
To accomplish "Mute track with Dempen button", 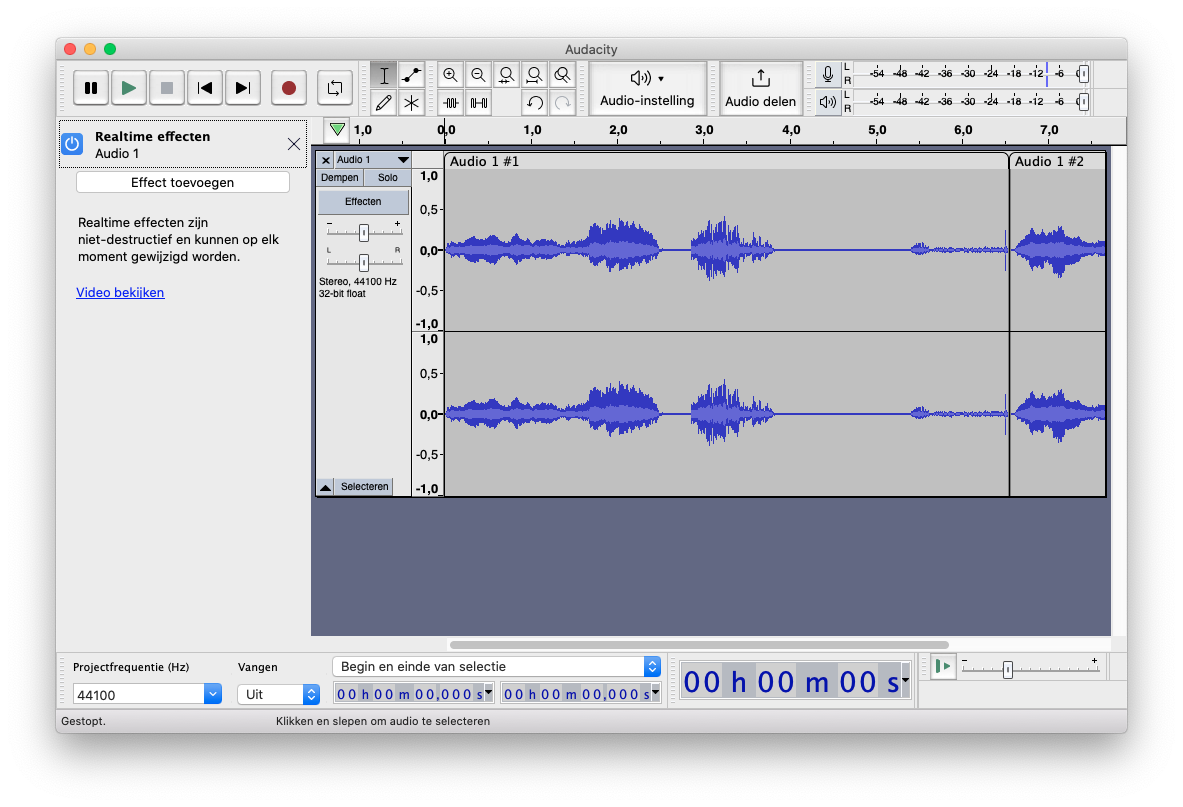I will pos(339,177).
